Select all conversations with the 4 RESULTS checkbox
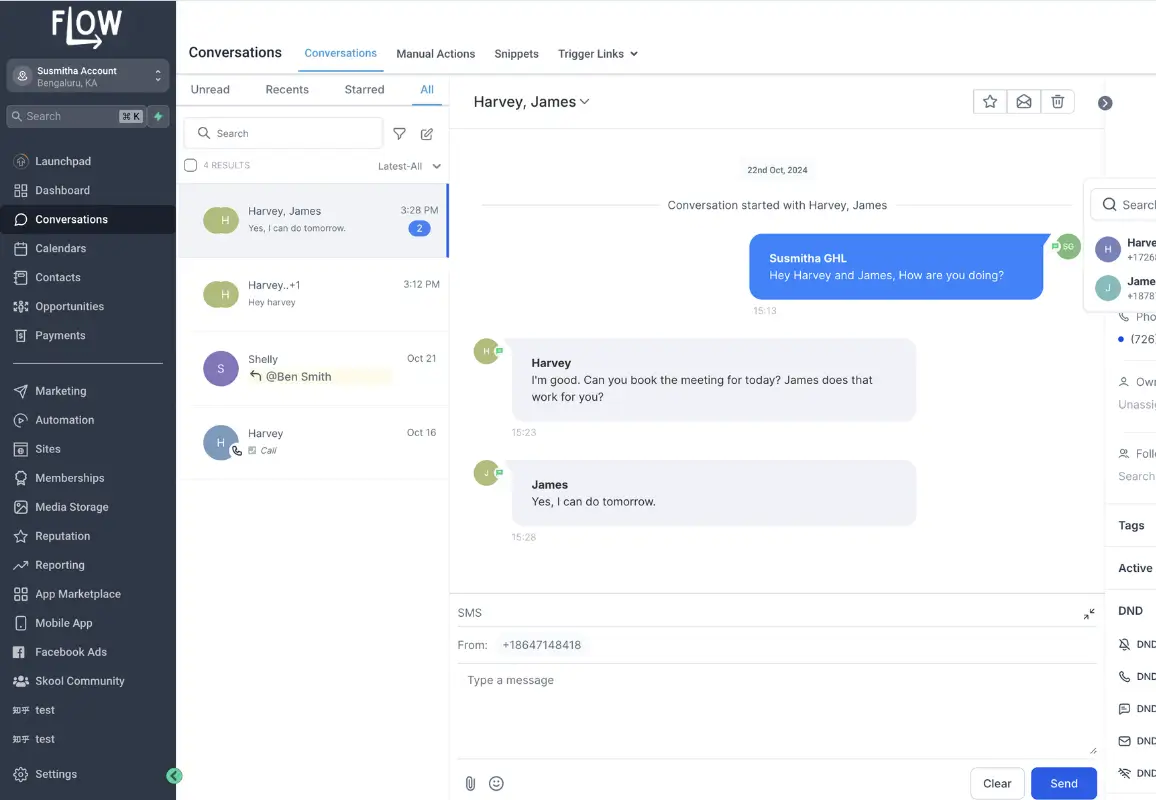Screen dimensions: 1156x800 [190, 165]
